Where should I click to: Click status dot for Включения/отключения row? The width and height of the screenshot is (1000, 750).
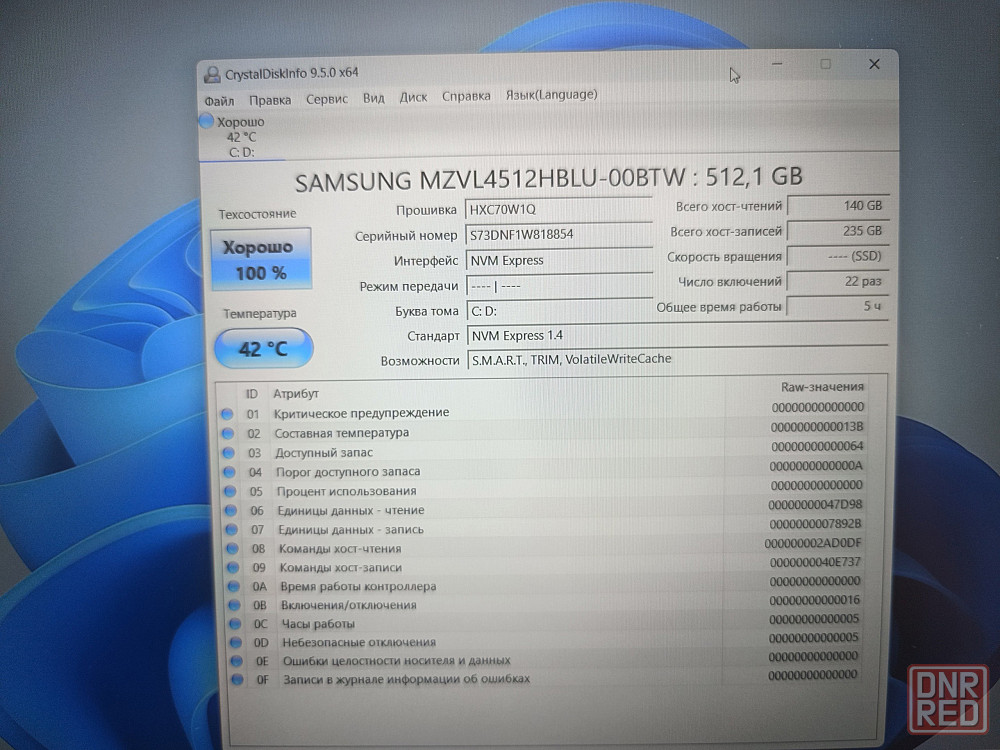pos(234,605)
